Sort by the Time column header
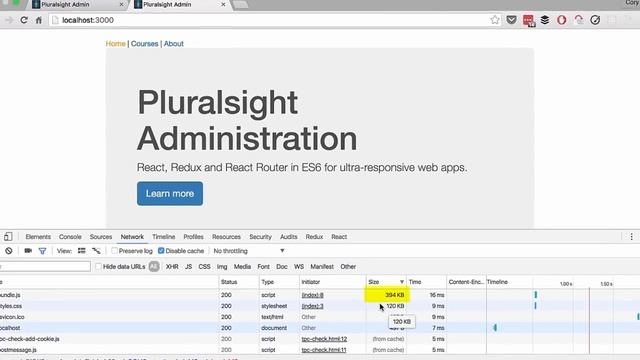This screenshot has height=360, width=640. coord(426,282)
